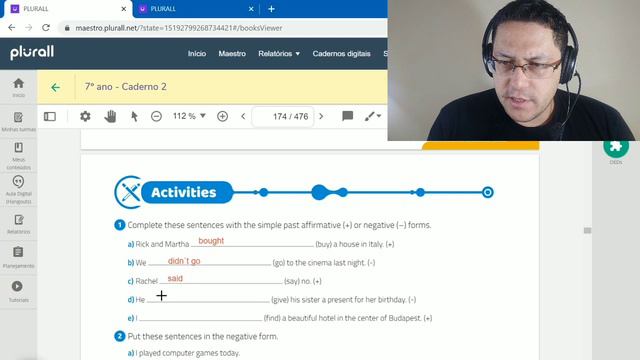Image resolution: width=640 pixels, height=360 pixels.
Task: Close the second PLURALL tab
Action: coord(251,9)
